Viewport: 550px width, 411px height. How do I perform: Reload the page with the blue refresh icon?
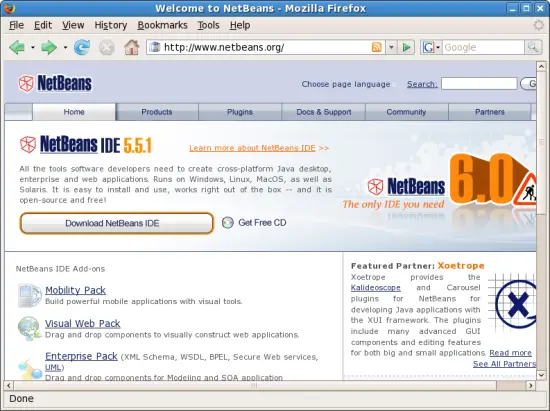pyautogui.click(x=82, y=47)
